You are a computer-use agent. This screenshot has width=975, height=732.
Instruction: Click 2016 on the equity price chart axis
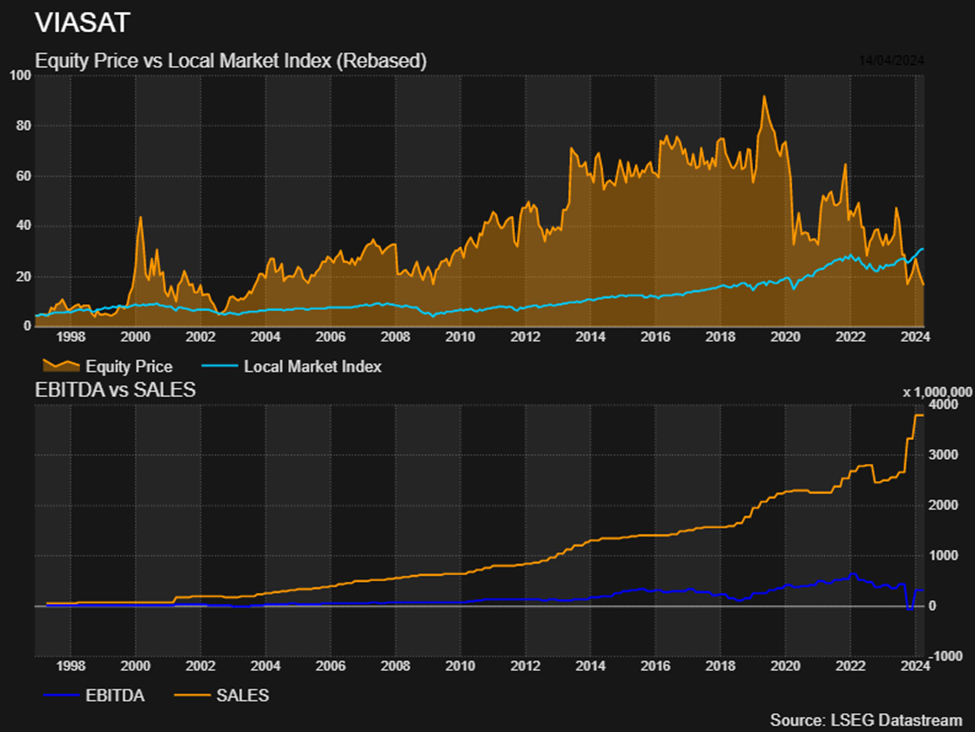655,337
